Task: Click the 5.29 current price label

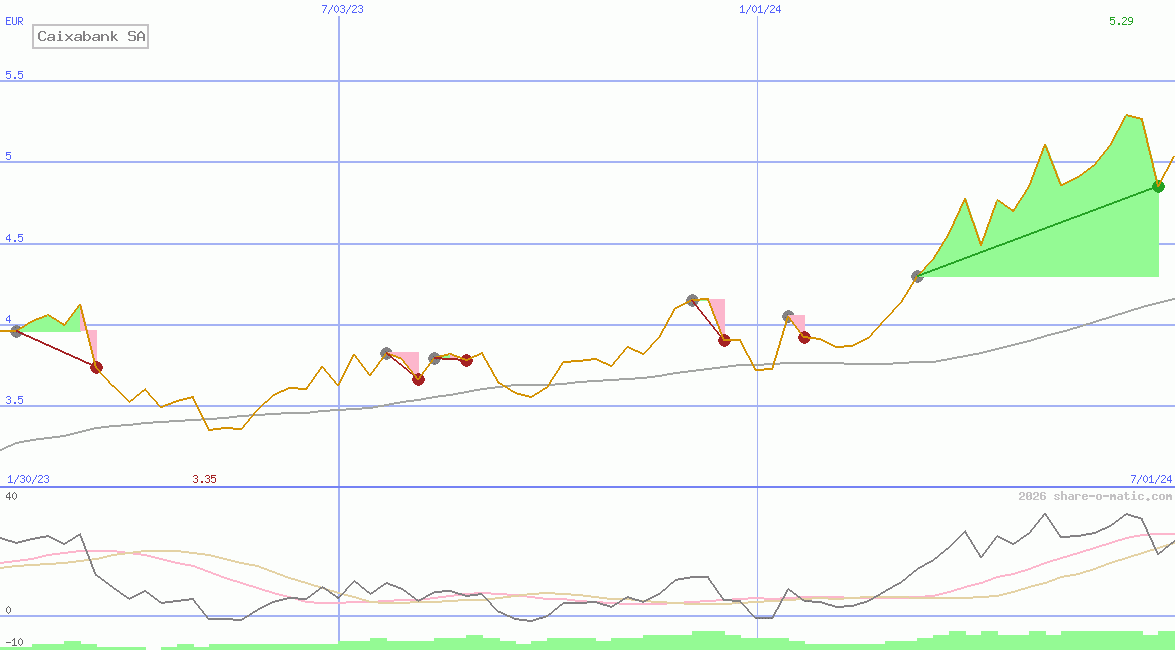Action: point(1122,19)
